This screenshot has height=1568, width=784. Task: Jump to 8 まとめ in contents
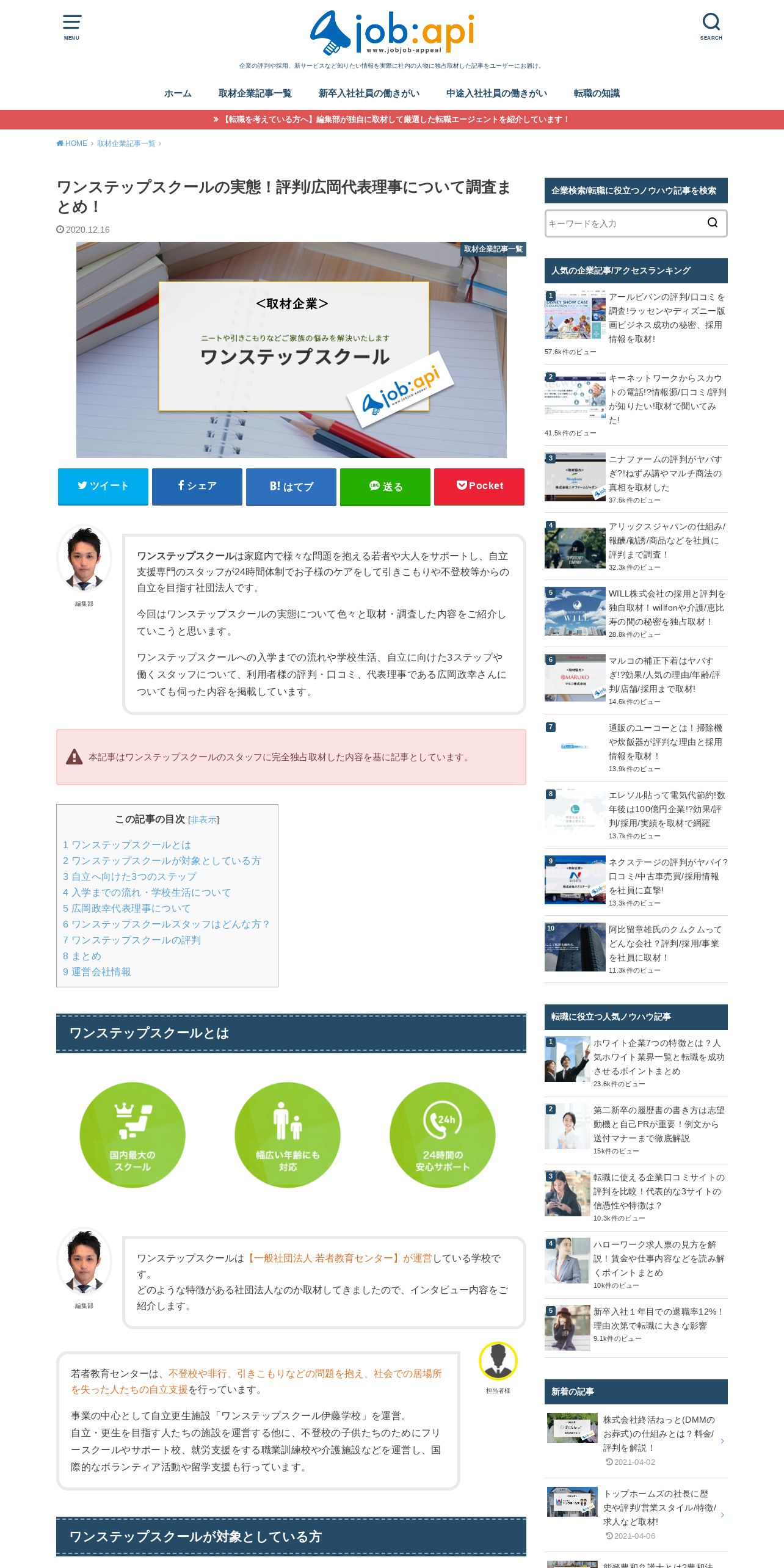click(x=82, y=956)
